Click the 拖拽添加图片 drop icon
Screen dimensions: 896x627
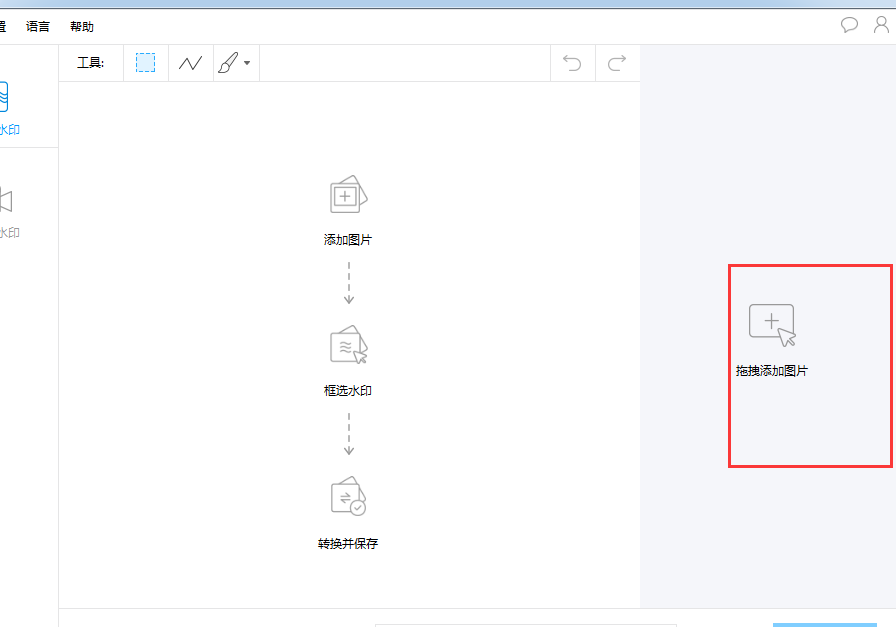tap(773, 325)
